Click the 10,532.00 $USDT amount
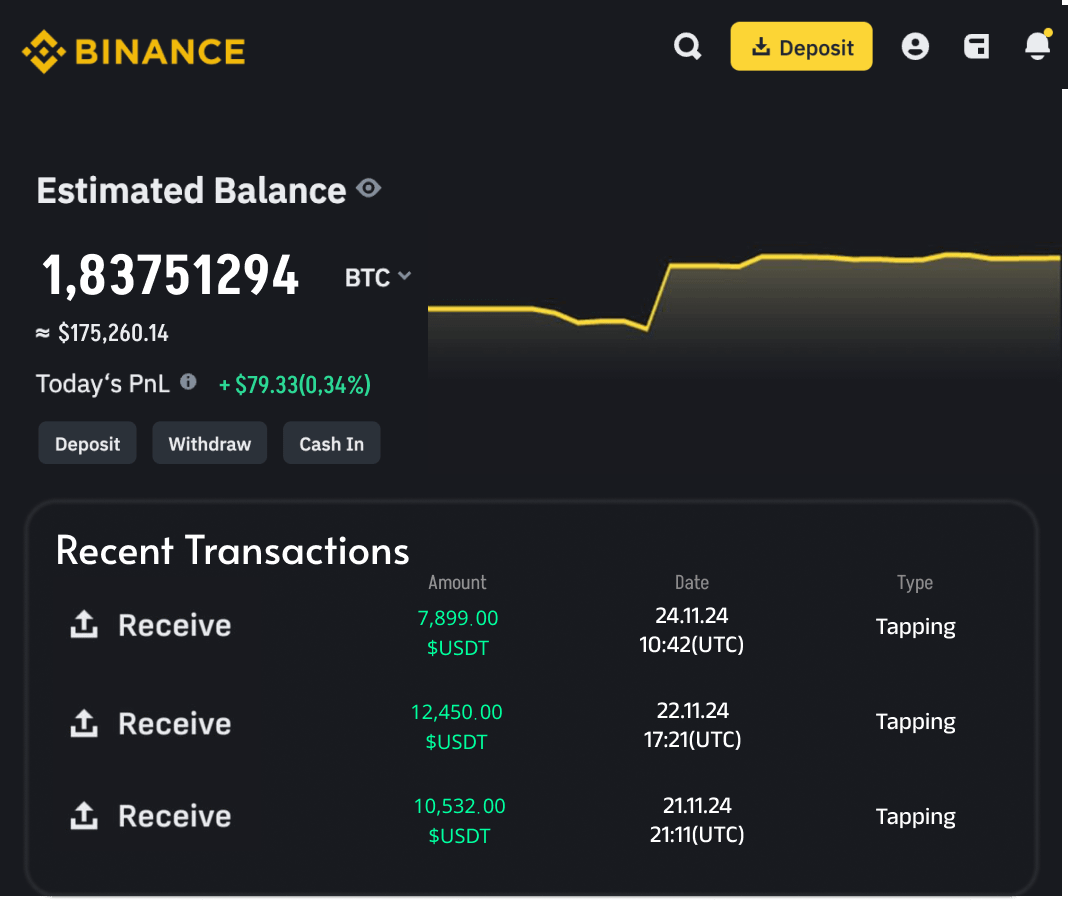The image size is (1068, 900). pyautogui.click(x=459, y=820)
